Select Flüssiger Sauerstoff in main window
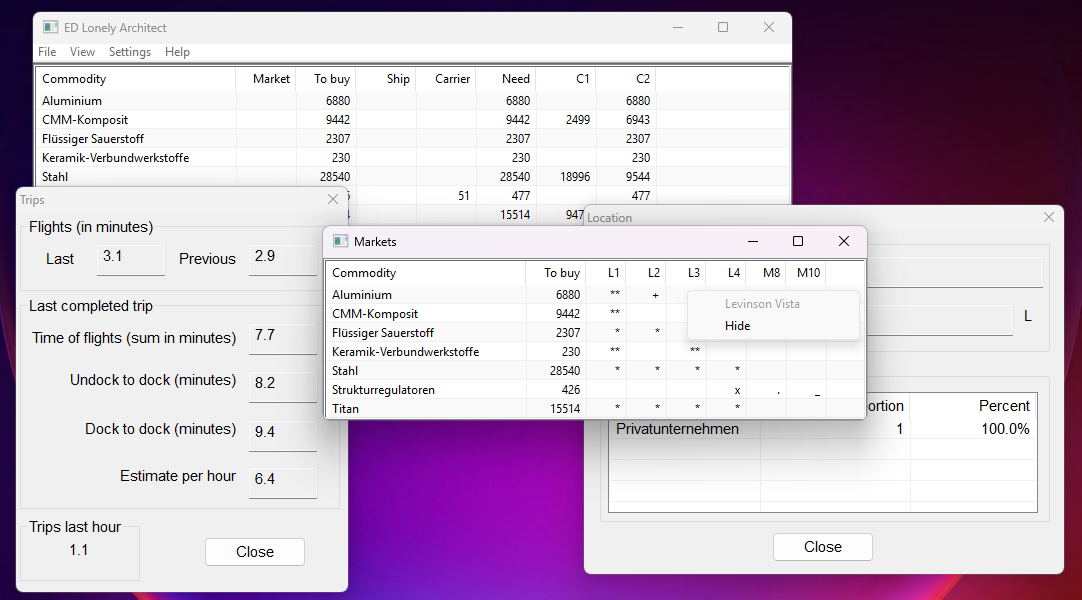 (x=413, y=139)
